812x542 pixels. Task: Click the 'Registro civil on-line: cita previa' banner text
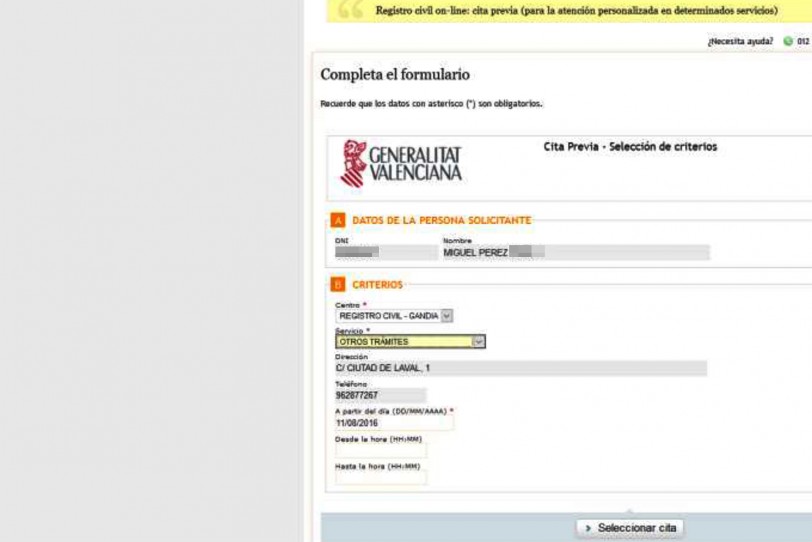pyautogui.click(x=576, y=11)
